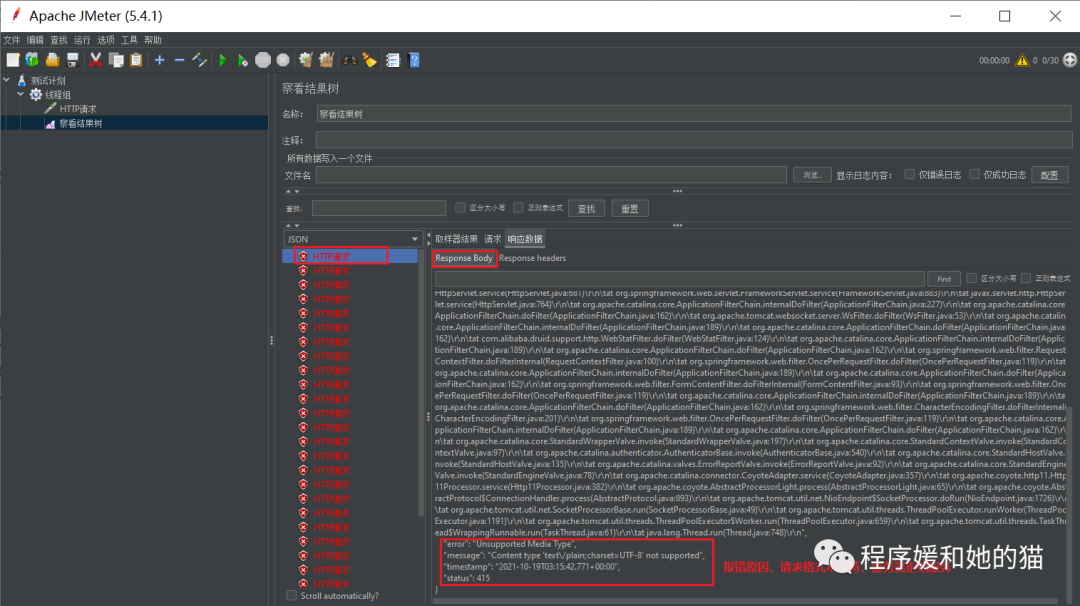Screen dimensions: 1080x606
Task: Tick 正则表达式 next to the Find button
Action: 1026,278
